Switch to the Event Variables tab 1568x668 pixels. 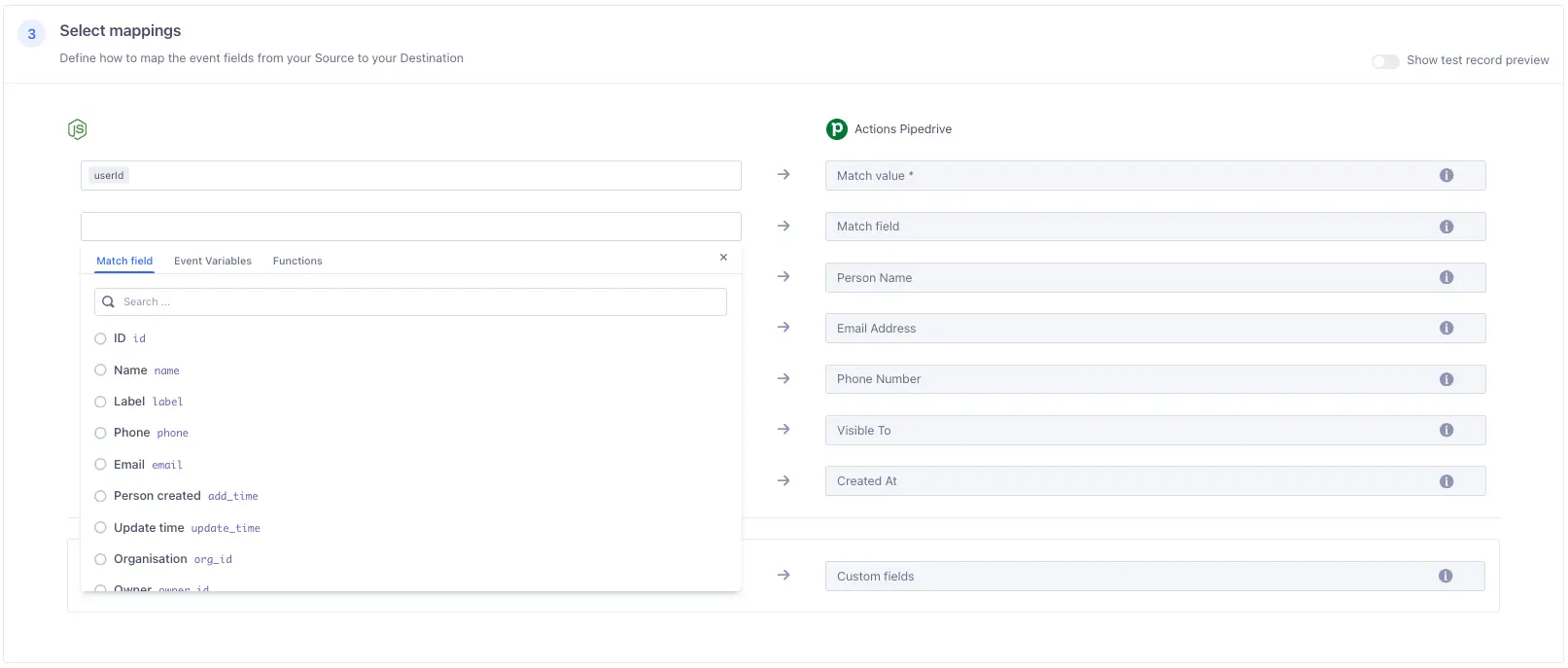coord(213,261)
